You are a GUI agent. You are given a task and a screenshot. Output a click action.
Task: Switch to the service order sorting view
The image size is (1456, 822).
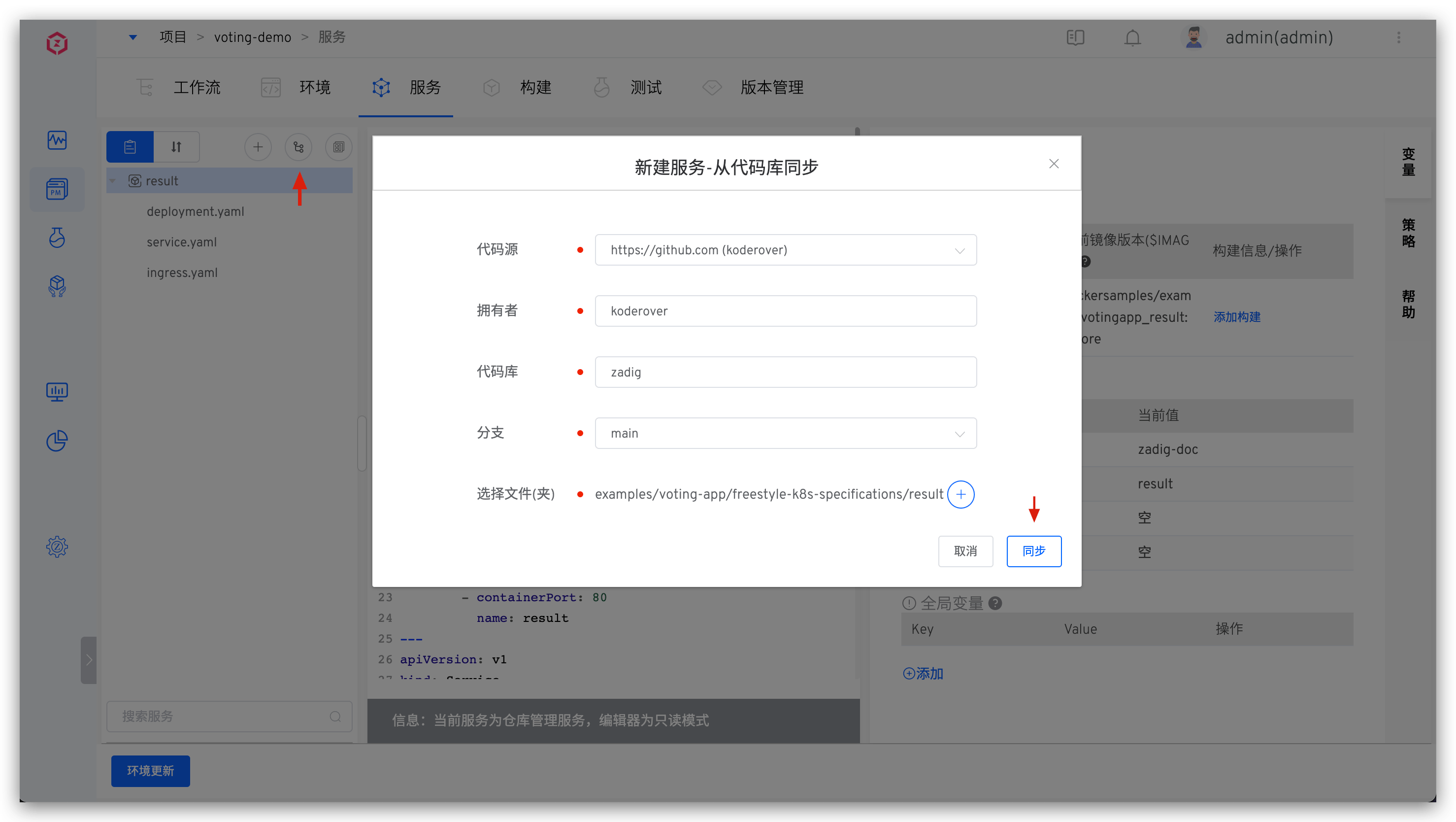click(176, 147)
